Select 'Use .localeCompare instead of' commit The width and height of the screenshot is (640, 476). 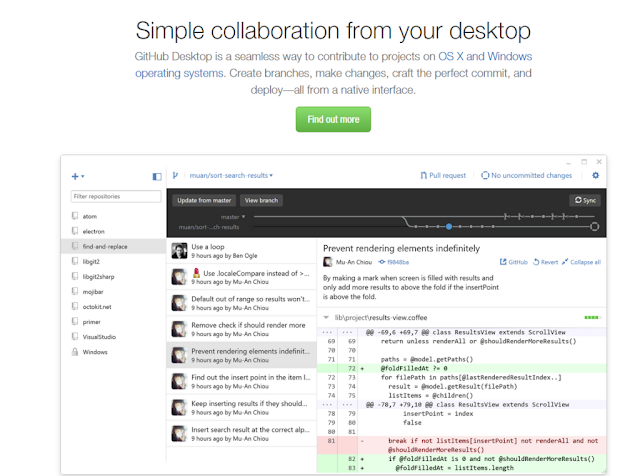coord(242,277)
